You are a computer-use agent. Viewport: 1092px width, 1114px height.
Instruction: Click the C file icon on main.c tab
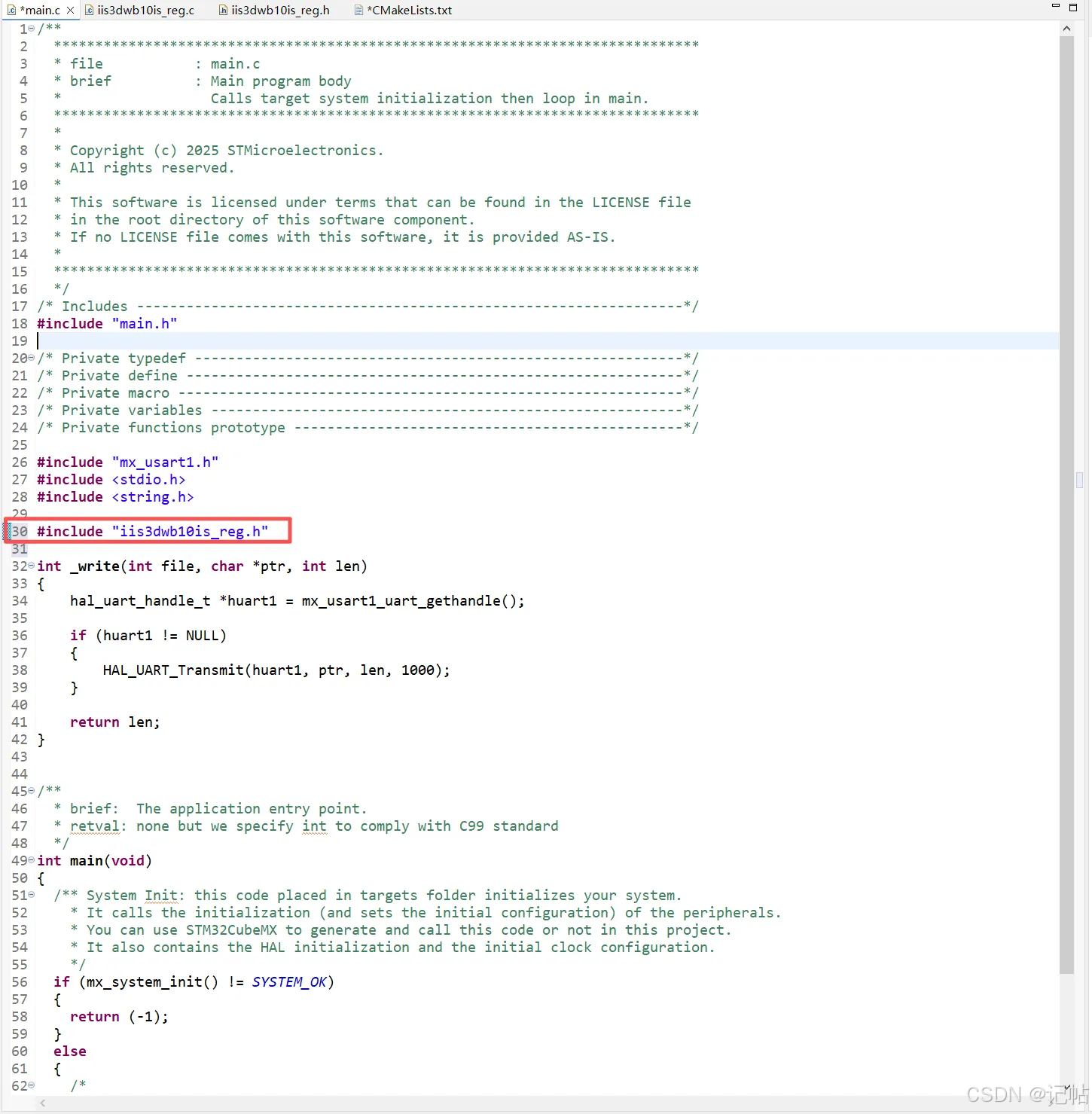coord(11,10)
